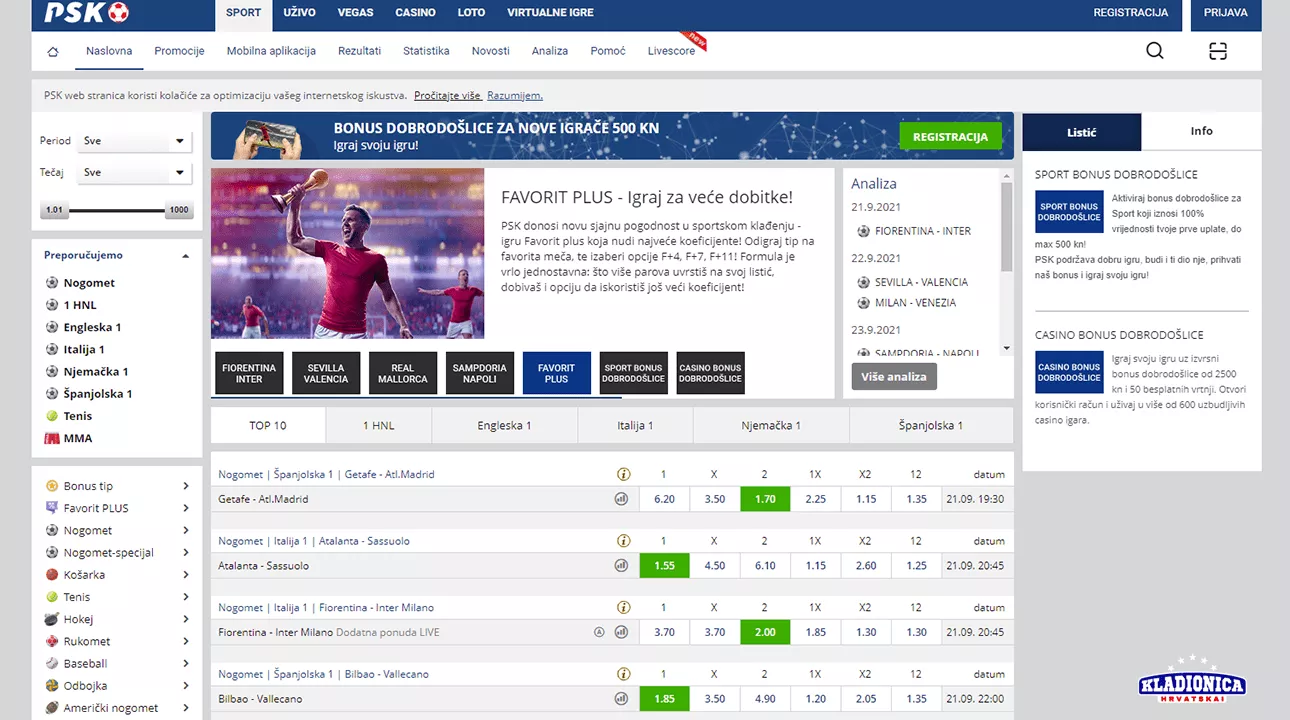Image resolution: width=1290 pixels, height=720 pixels.
Task: Open the Period dropdown
Action: tap(135, 141)
